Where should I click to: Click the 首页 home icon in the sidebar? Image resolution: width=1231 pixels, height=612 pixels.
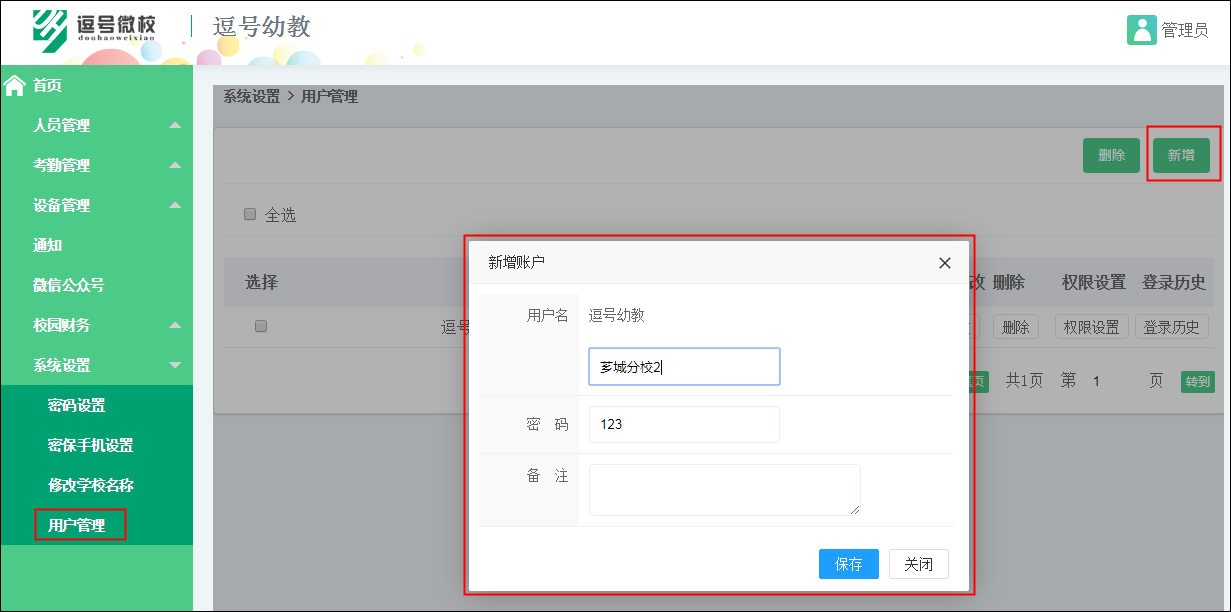[x=14, y=85]
